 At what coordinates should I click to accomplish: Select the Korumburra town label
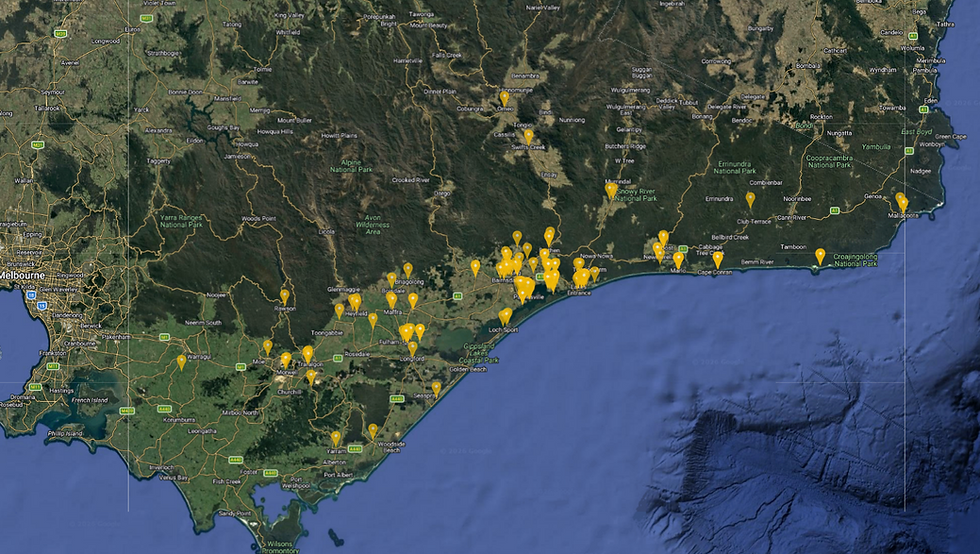(179, 420)
